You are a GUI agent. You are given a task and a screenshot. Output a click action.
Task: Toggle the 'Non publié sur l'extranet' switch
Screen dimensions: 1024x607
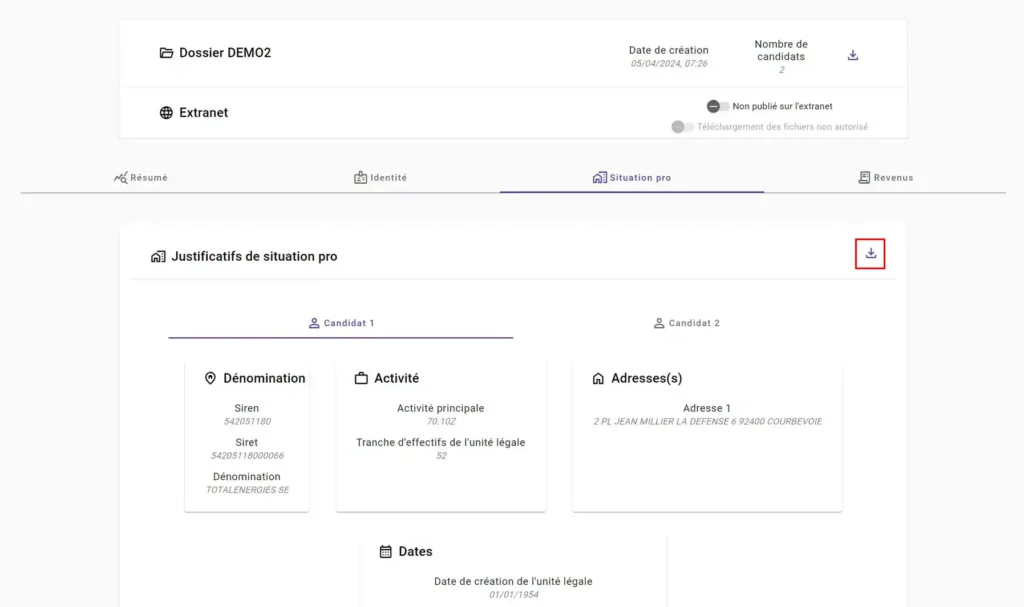[717, 106]
